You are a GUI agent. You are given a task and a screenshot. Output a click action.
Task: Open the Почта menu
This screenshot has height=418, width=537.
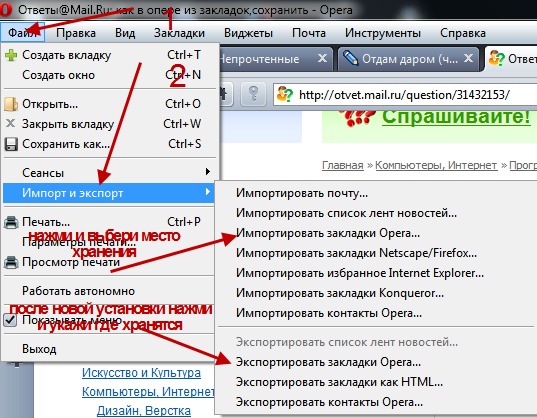click(x=309, y=33)
